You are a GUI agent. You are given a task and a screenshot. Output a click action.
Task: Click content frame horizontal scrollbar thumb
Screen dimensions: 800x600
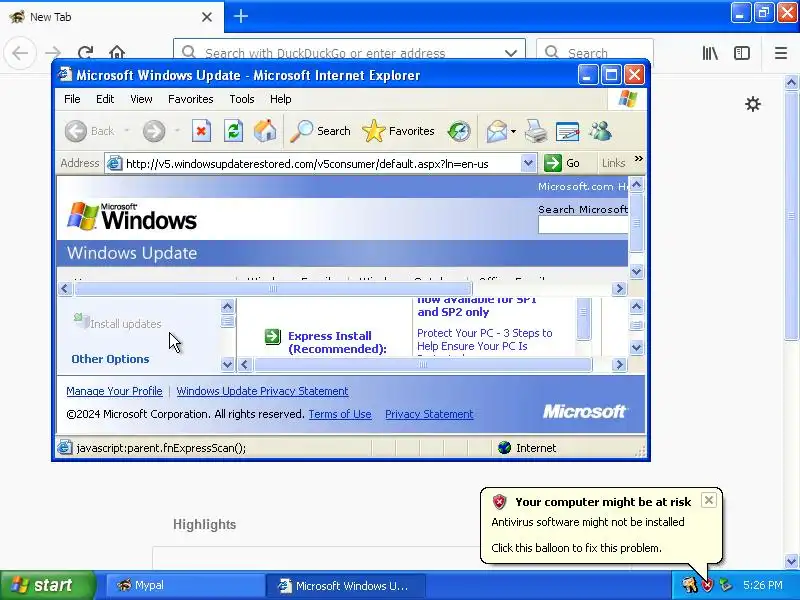423,364
